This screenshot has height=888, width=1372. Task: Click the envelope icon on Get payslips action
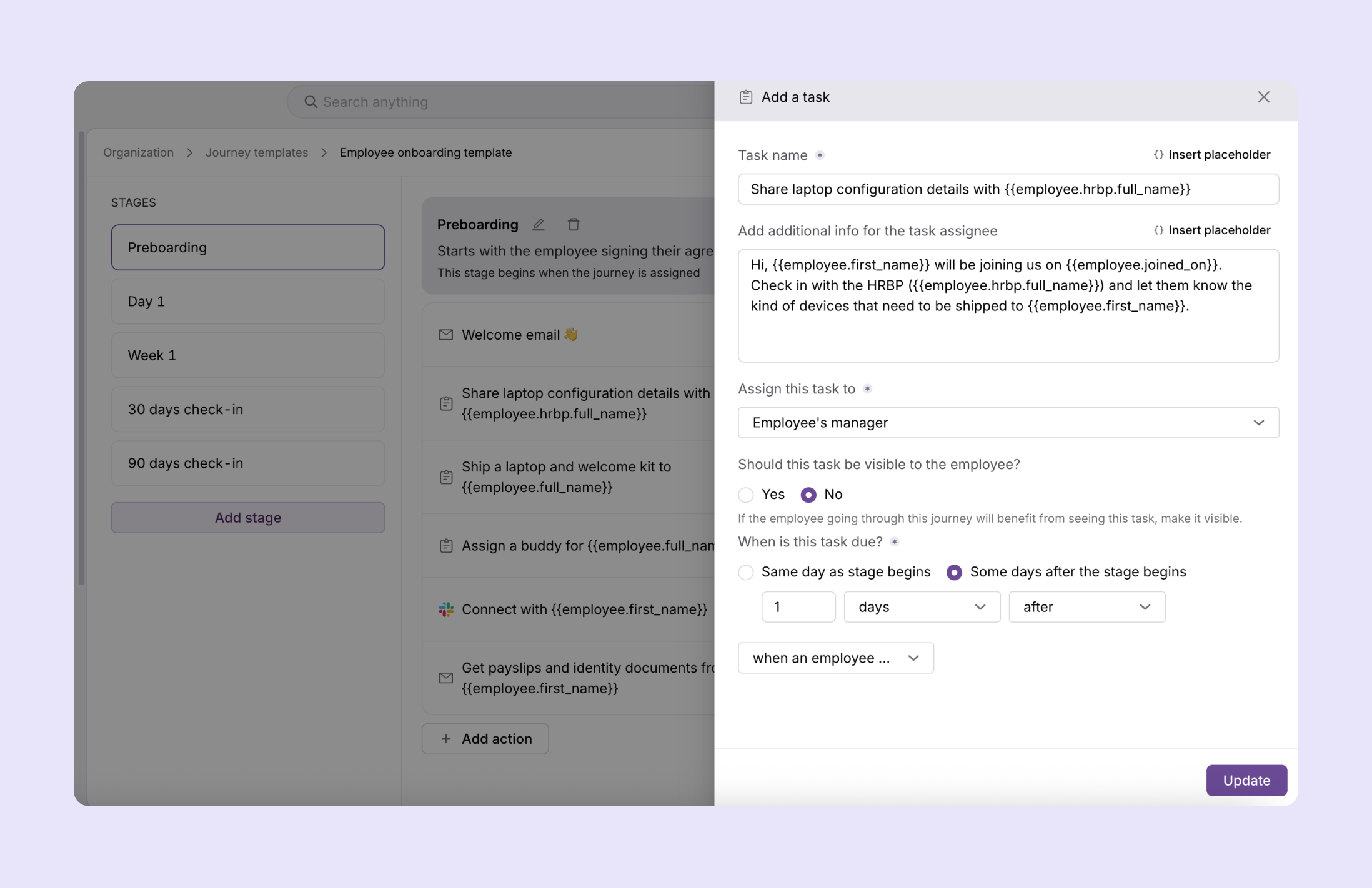tap(445, 678)
